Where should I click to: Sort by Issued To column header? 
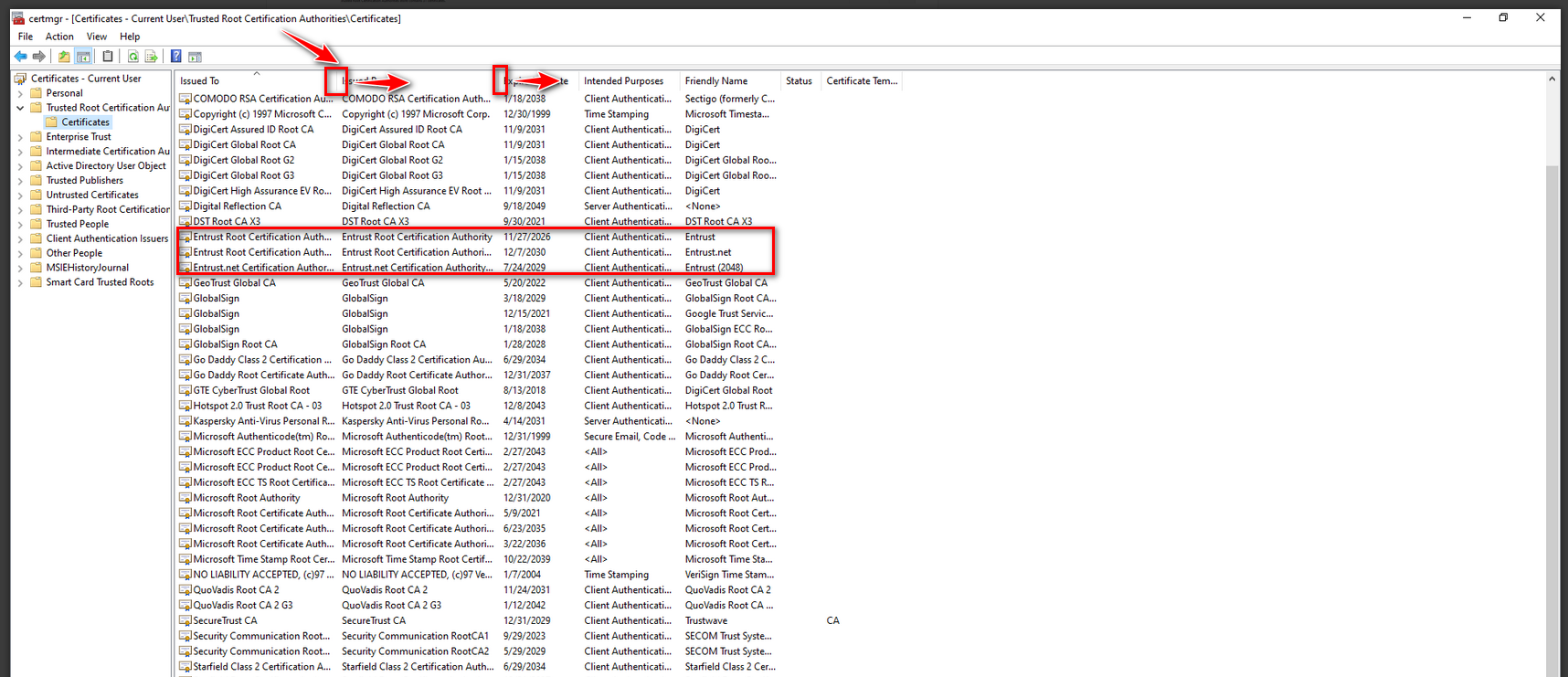[x=256, y=80]
